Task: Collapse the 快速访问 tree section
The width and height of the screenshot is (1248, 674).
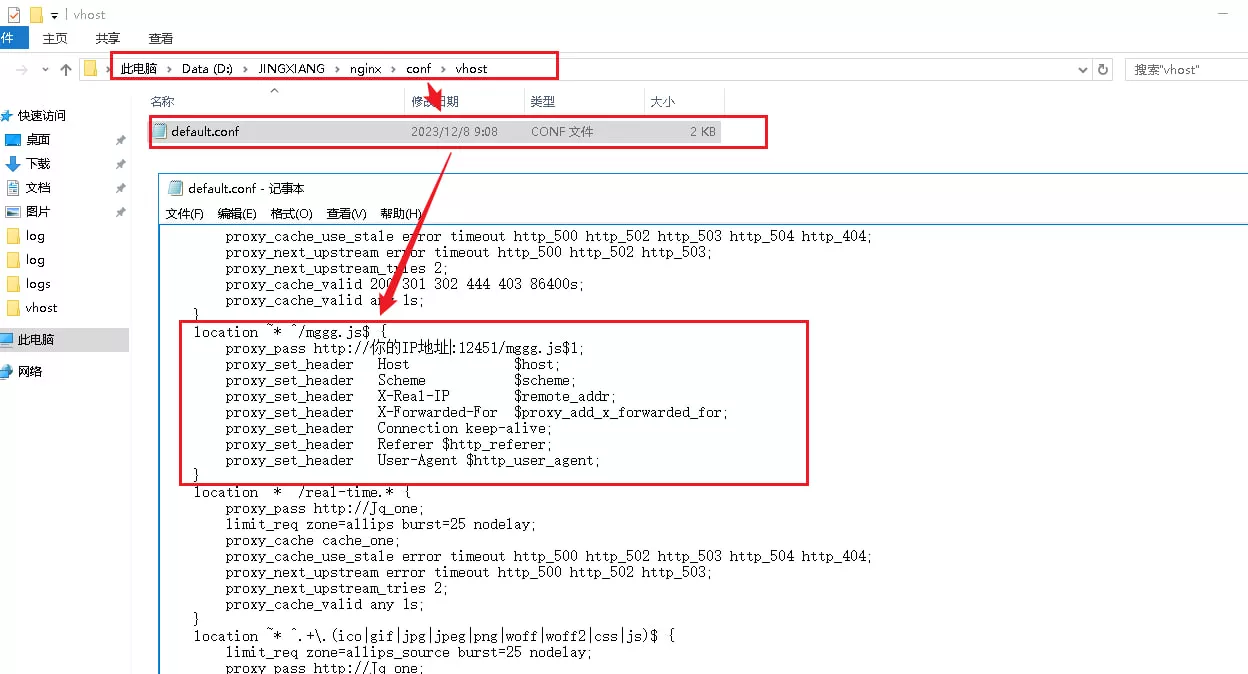Action: [x=5, y=116]
